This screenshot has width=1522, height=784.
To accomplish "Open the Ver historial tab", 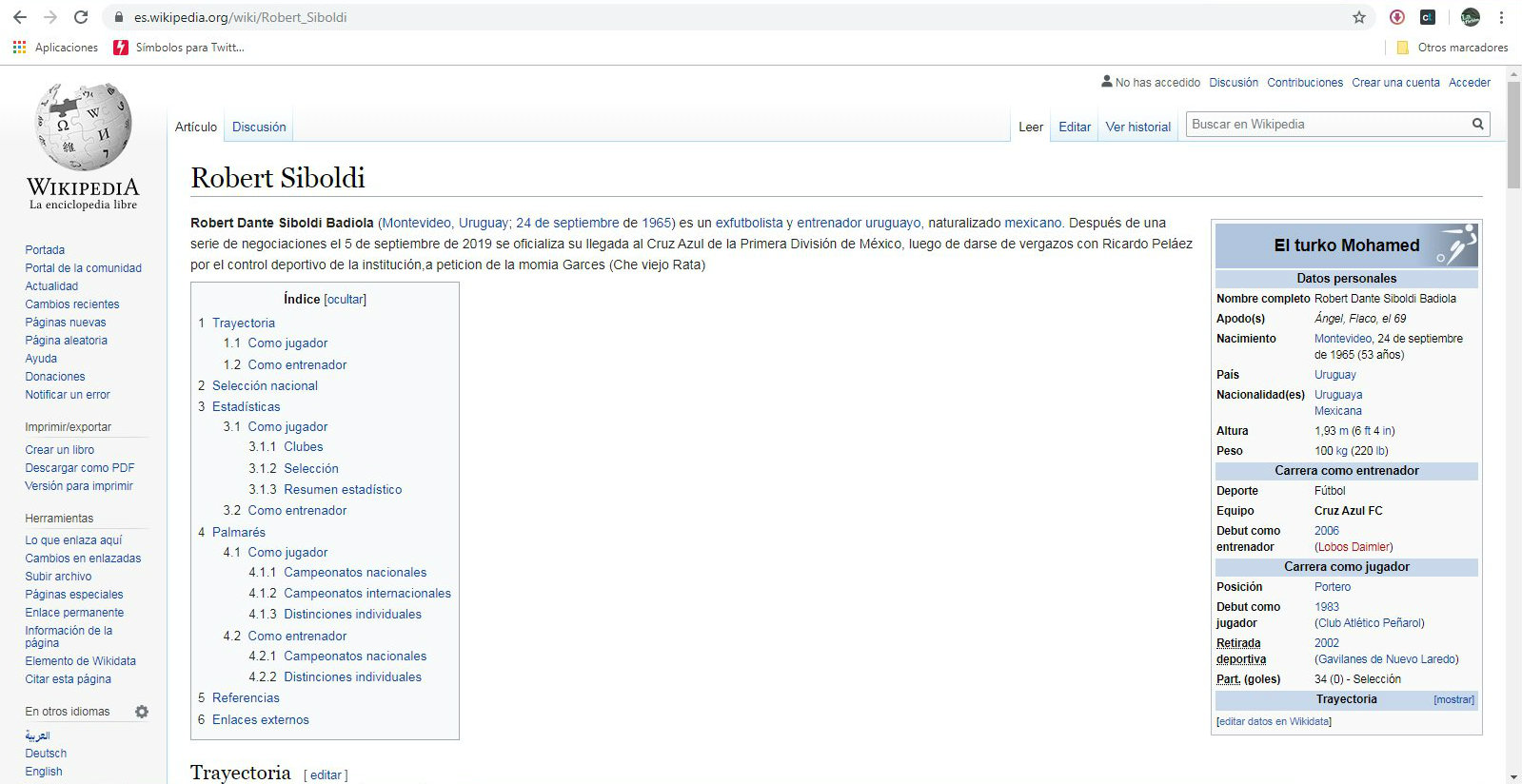I will [1137, 127].
